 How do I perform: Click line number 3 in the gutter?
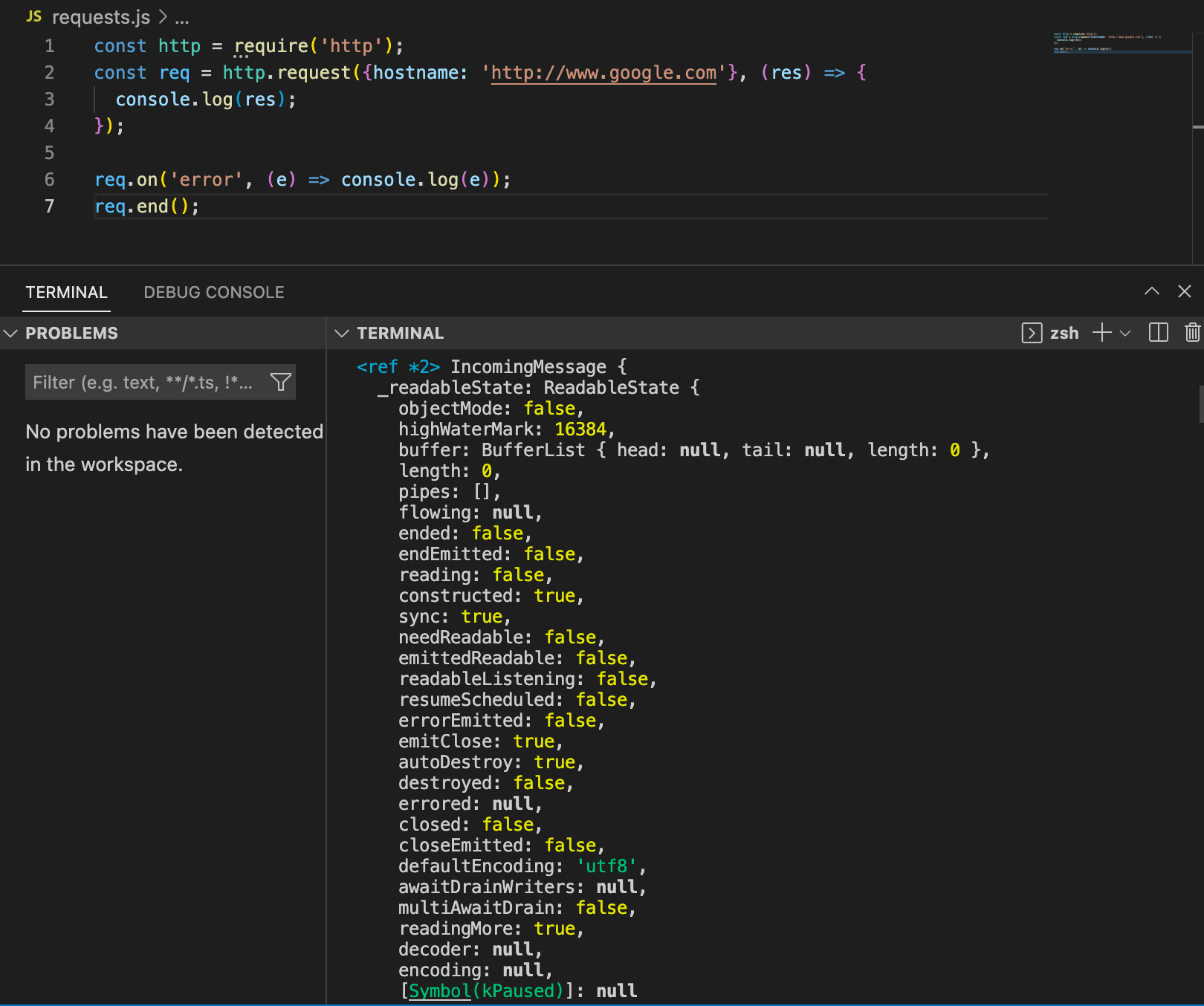(50, 100)
